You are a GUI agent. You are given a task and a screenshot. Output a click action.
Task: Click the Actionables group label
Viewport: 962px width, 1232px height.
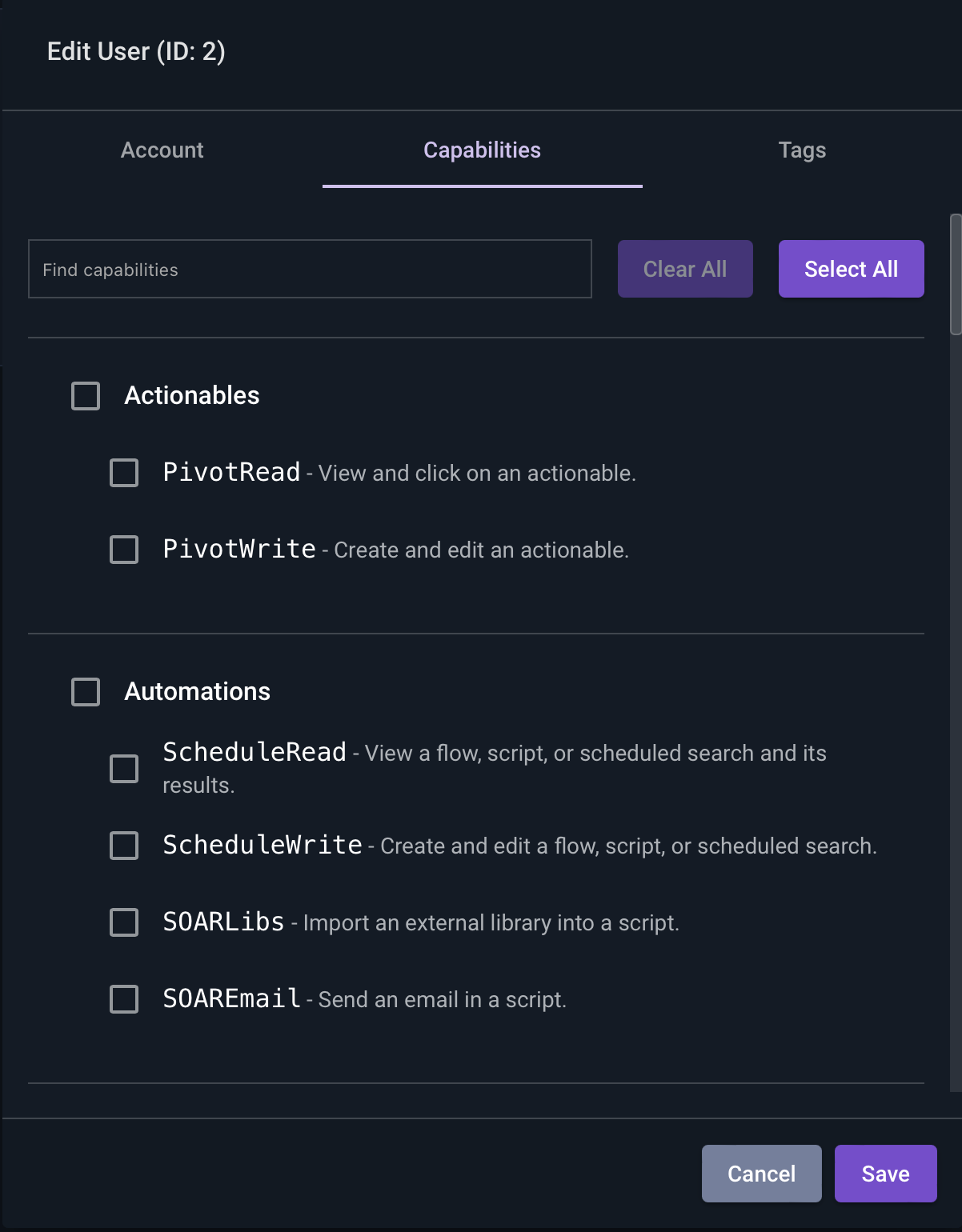[192, 395]
